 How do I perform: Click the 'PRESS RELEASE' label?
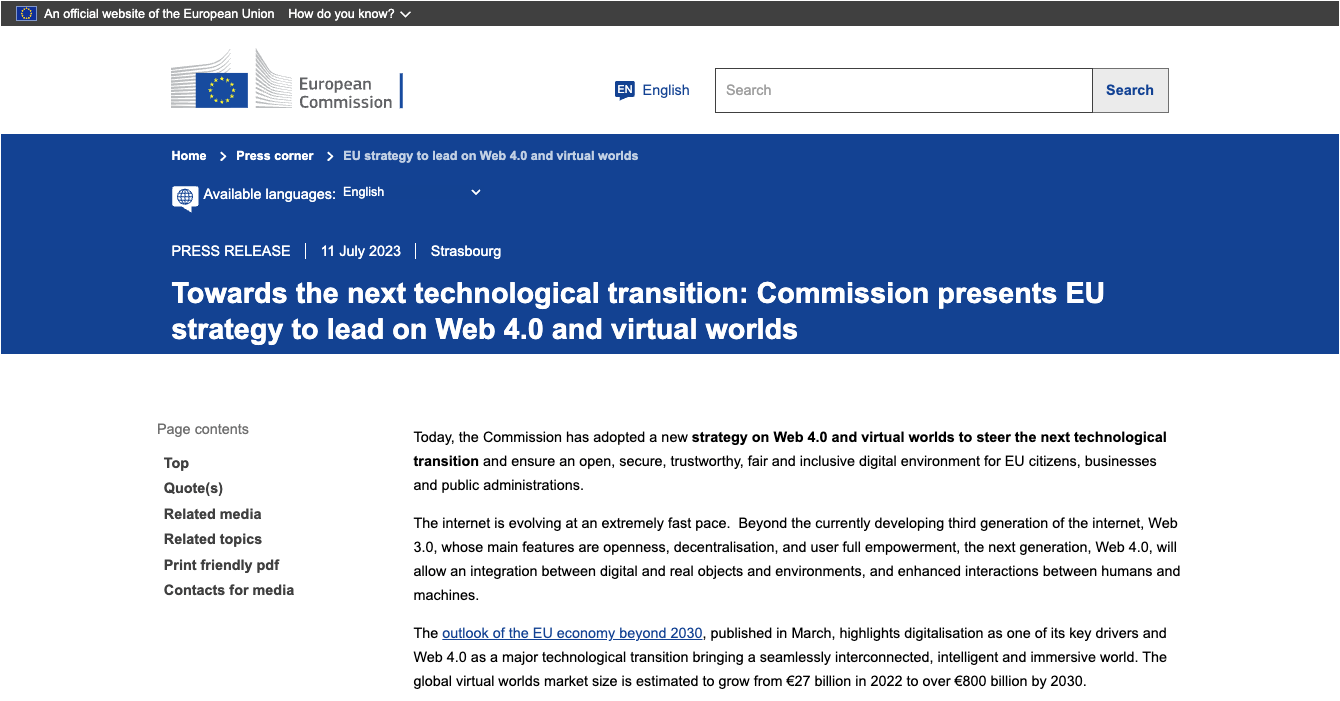tap(231, 251)
